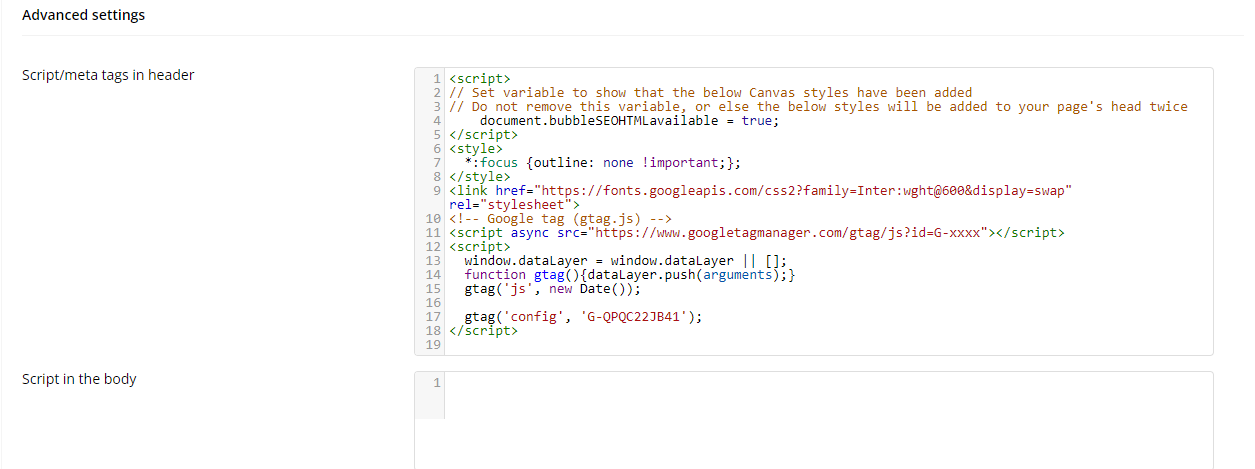Click the closing </script> tag on line 18
Viewport: 1255px width, 469px height.
click(484, 330)
